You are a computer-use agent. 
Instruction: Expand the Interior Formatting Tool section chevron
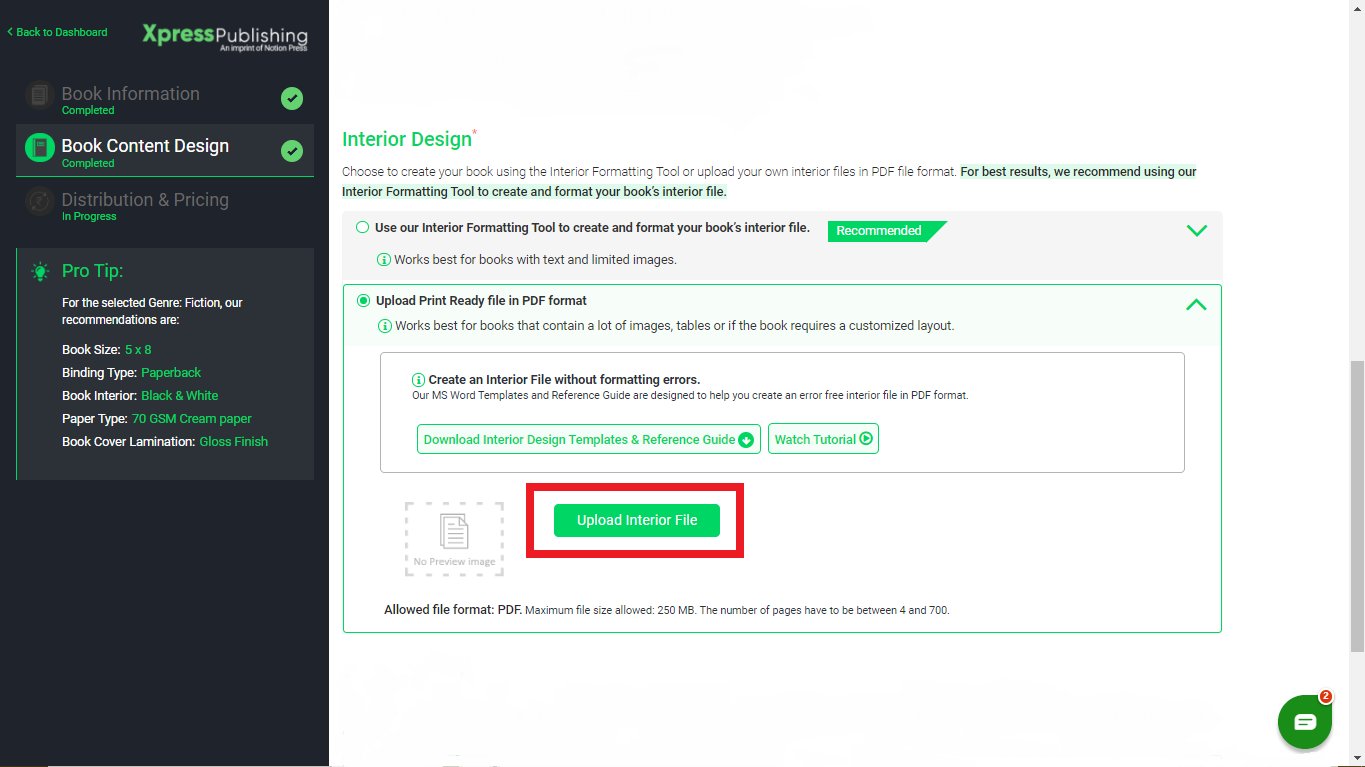click(x=1196, y=231)
